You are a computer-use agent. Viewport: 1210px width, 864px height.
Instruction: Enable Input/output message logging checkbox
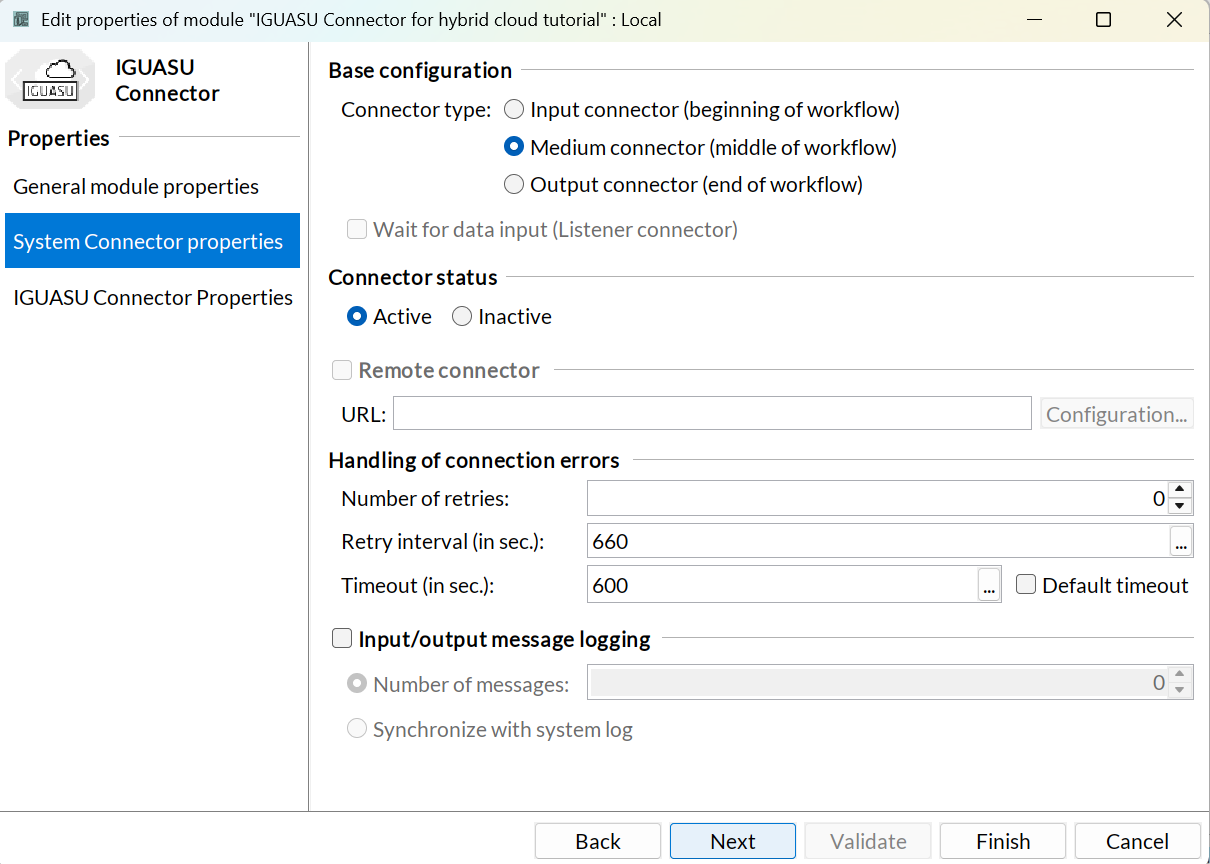342,639
